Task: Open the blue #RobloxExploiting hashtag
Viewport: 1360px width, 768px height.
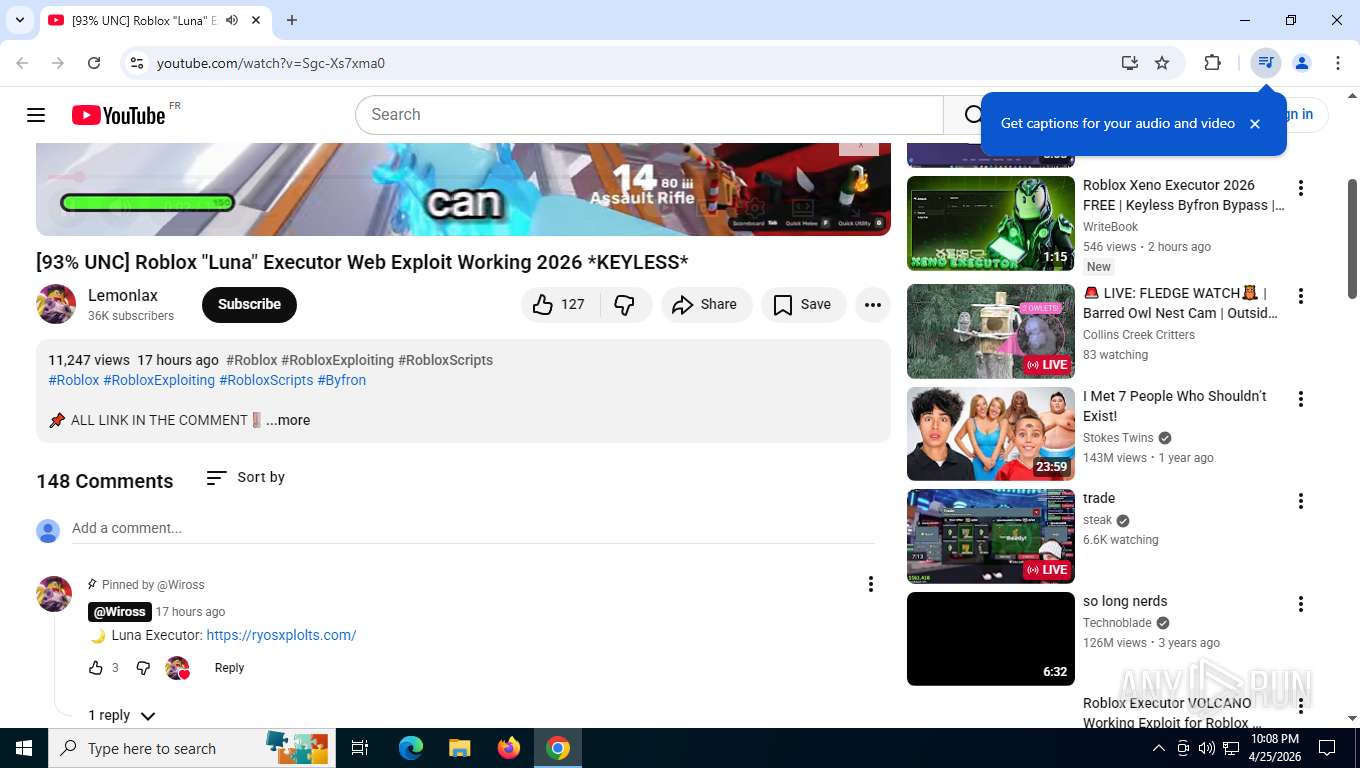Action: 159,380
